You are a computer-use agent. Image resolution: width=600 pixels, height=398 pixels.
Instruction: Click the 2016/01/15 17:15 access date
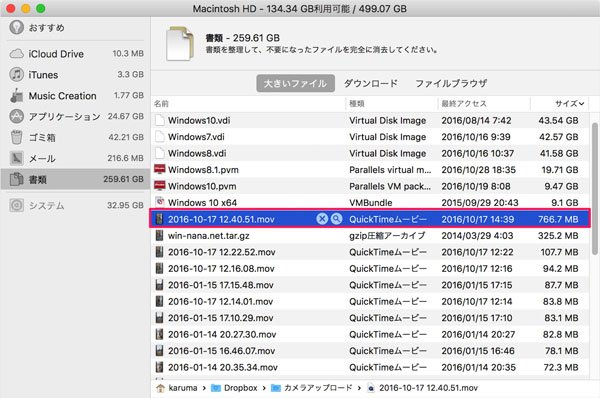pyautogui.click(x=477, y=285)
